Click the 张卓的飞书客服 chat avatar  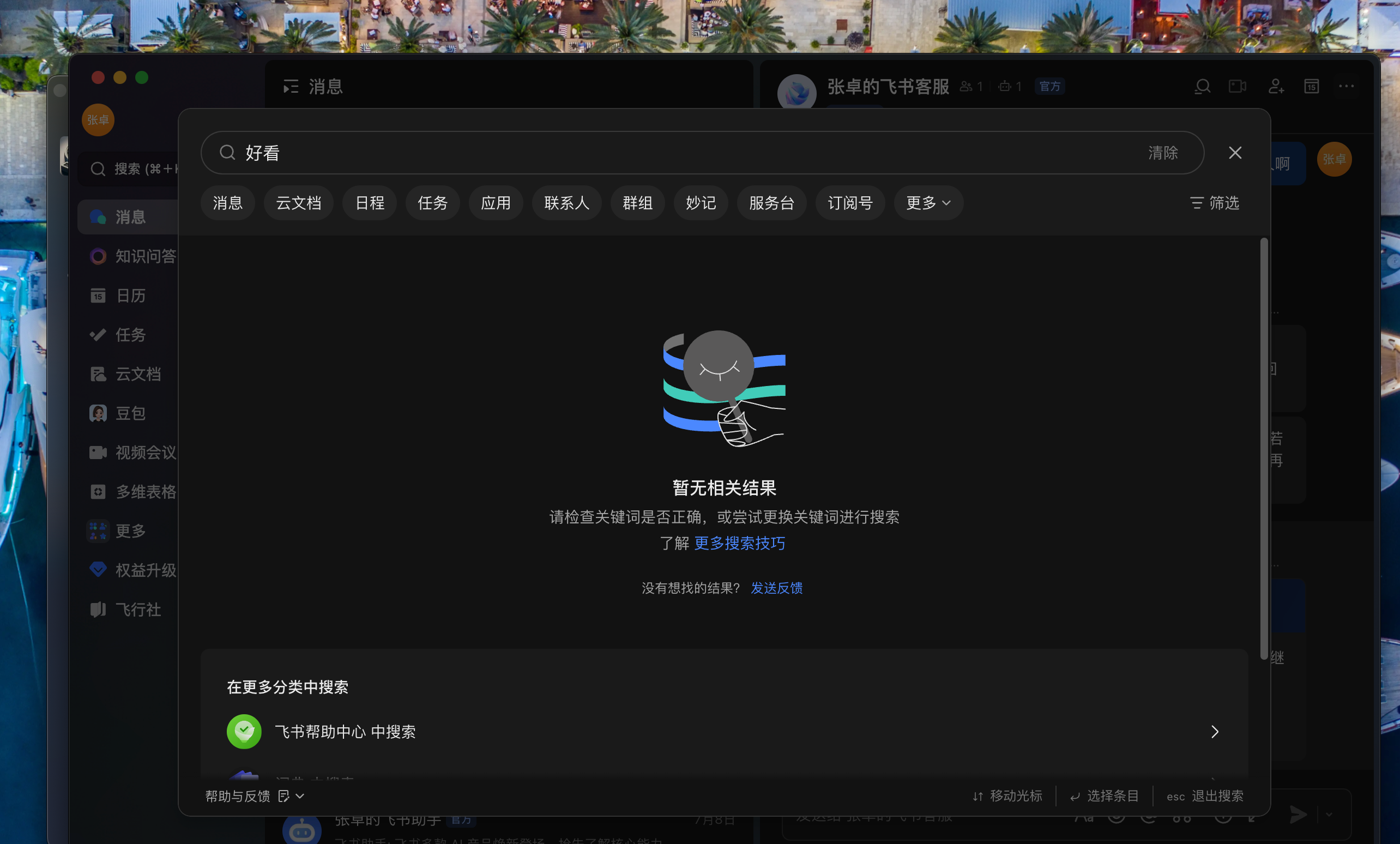coord(796,93)
